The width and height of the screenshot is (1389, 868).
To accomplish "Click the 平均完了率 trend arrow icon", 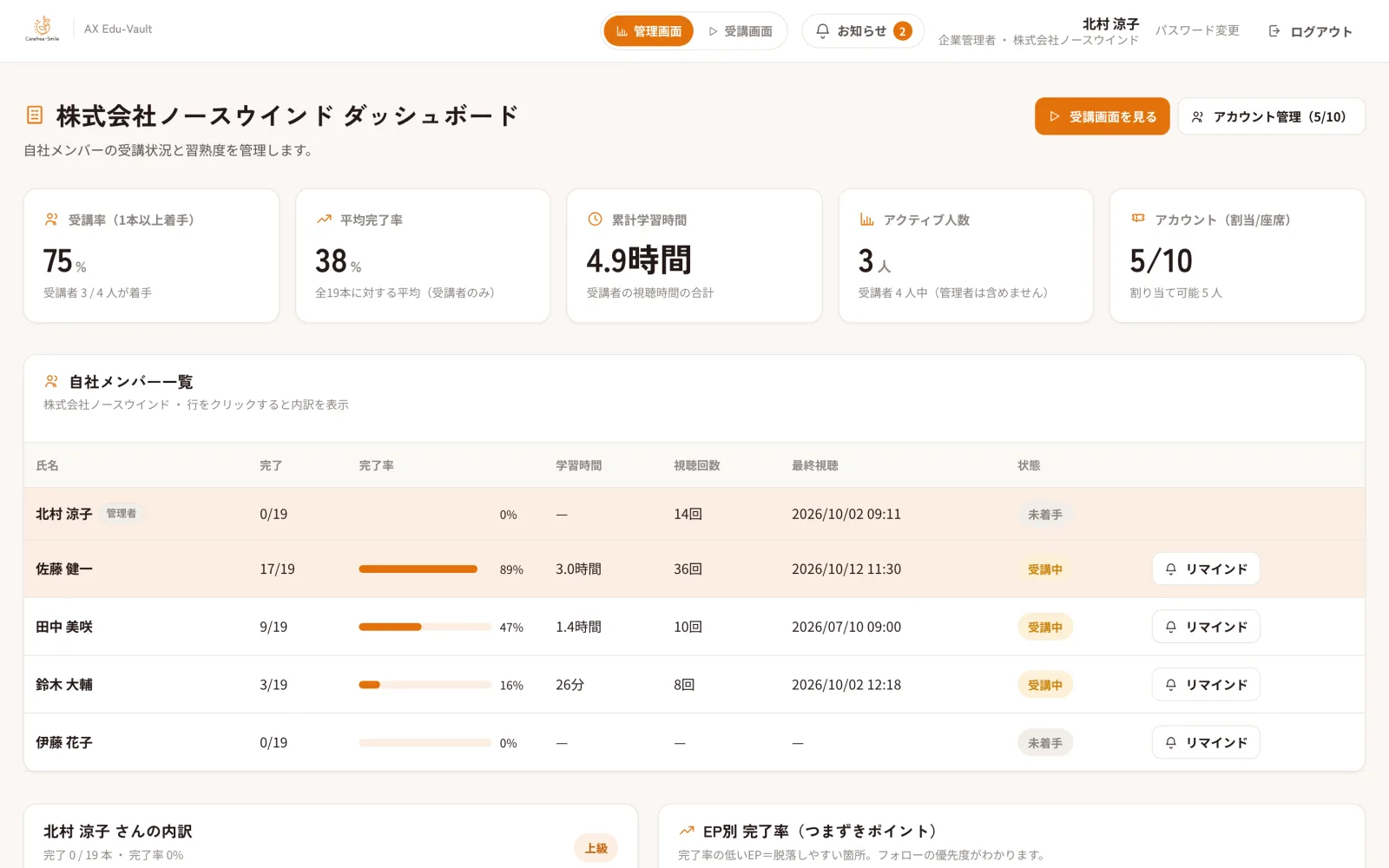I will [324, 220].
